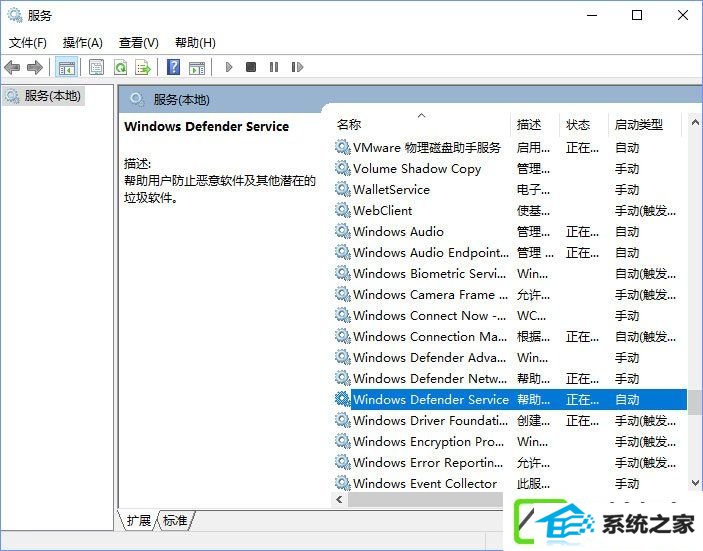Select Windows Biometric Service name
The height and width of the screenshot is (551, 703).
click(x=430, y=273)
